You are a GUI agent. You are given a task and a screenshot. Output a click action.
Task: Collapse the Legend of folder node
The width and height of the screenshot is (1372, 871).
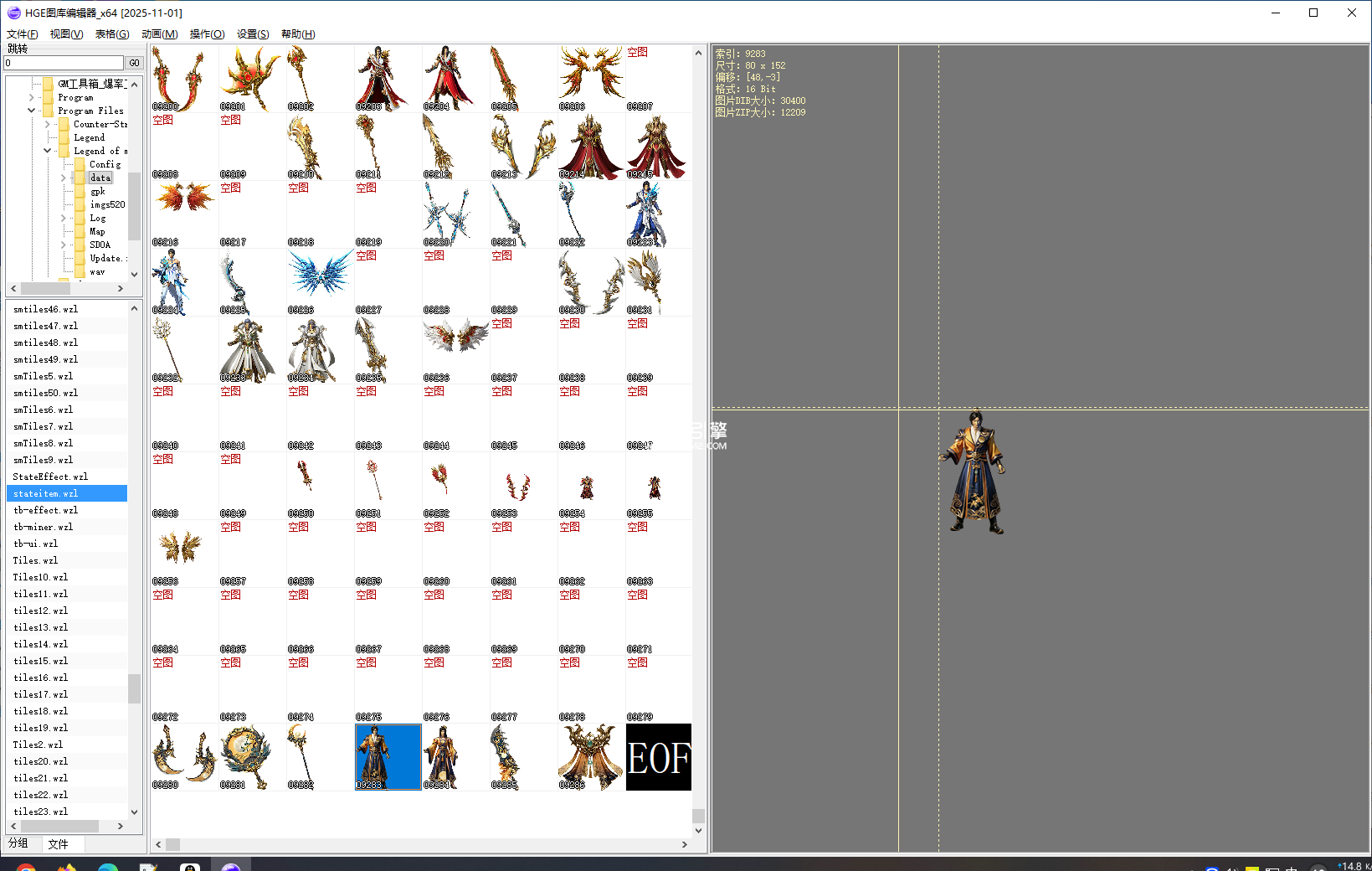tap(48, 151)
